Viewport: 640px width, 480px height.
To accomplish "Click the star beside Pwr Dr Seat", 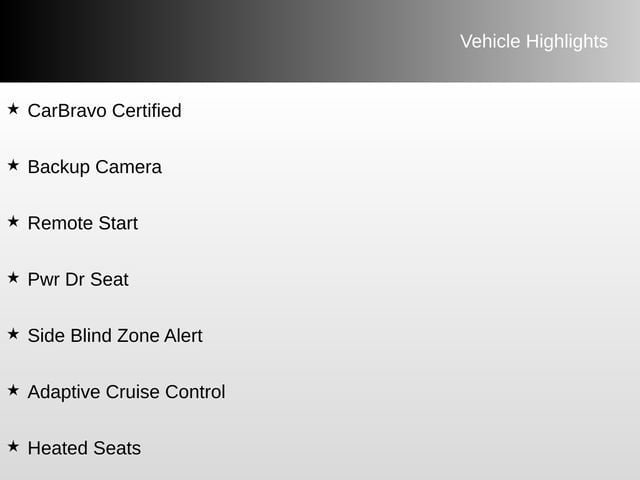I will pyautogui.click(x=13, y=277).
